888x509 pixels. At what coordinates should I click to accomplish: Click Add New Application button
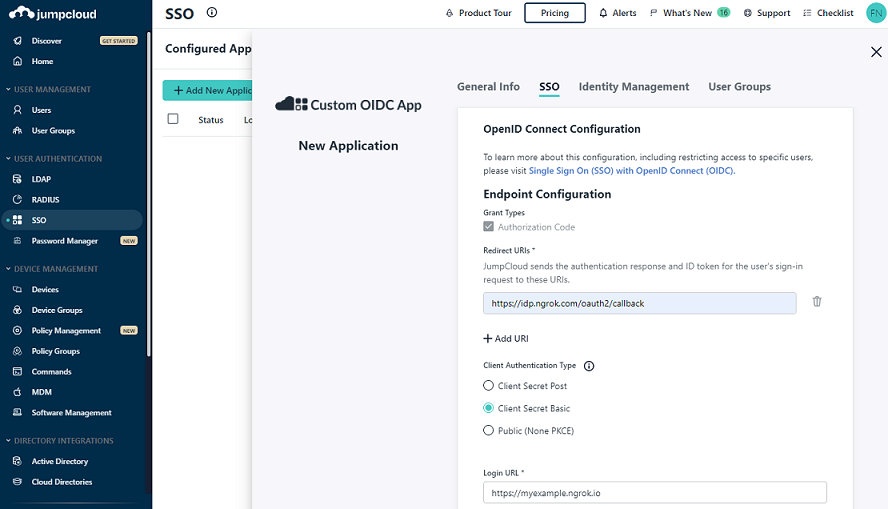tap(207, 91)
